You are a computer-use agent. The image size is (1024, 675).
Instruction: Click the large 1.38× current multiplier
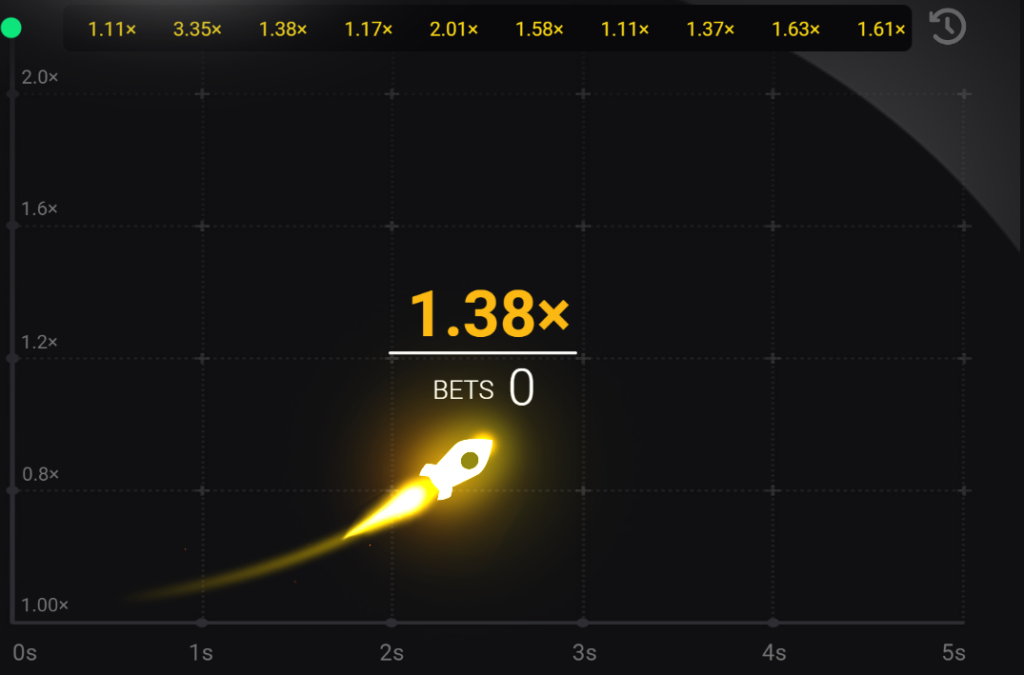coord(488,315)
